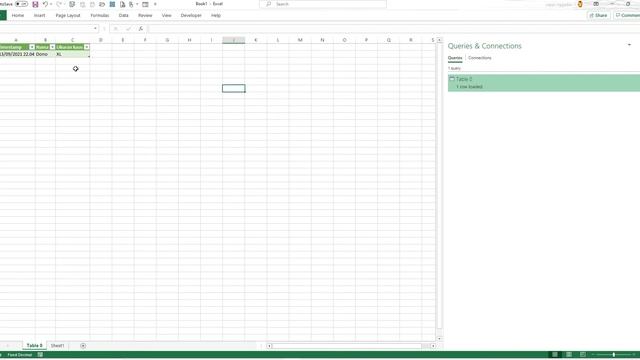
Task: Select the Table 0 query item
Action: click(544, 83)
